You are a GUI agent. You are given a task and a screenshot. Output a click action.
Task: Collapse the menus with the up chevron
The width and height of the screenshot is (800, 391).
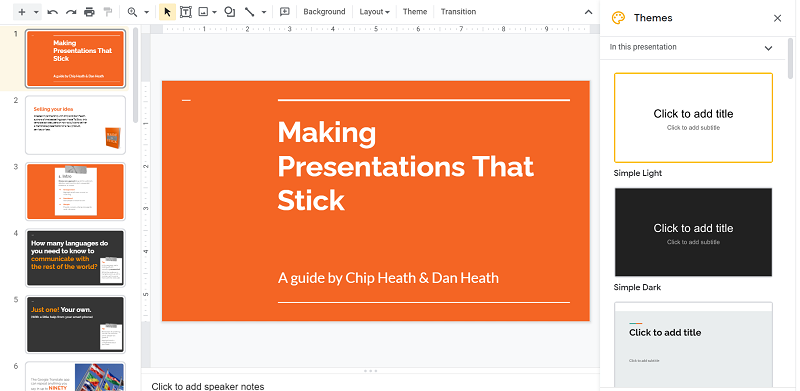588,12
